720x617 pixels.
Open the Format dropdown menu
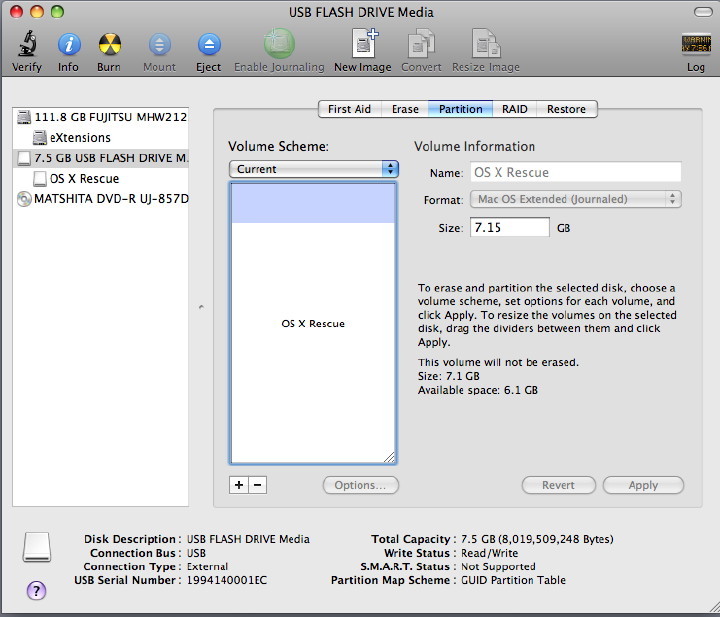[x=576, y=199]
